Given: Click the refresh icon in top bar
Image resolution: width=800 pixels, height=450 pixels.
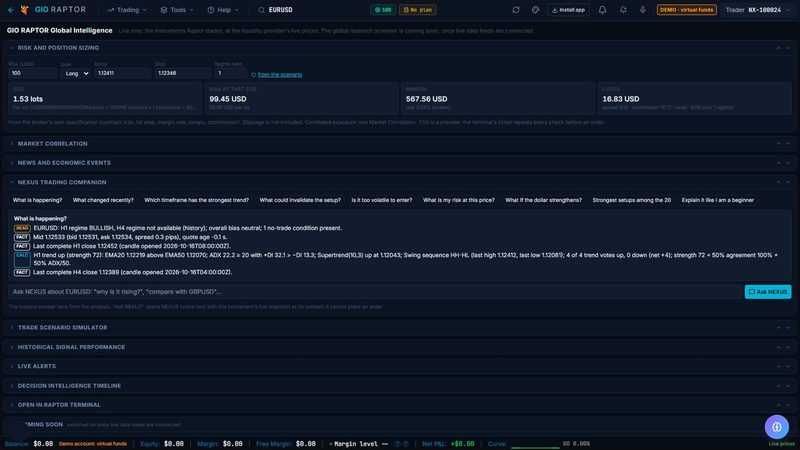Looking at the screenshot, I should [516, 10].
